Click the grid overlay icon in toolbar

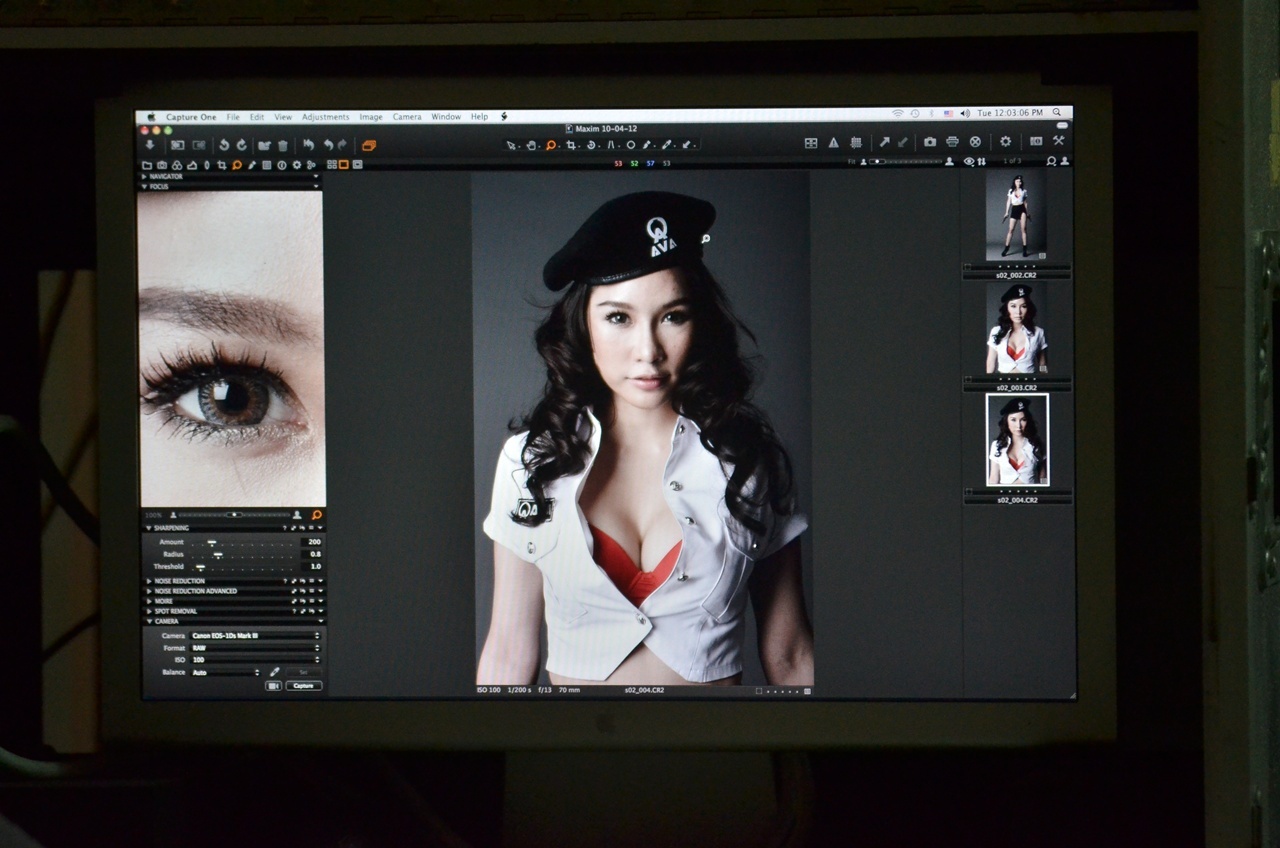point(856,142)
